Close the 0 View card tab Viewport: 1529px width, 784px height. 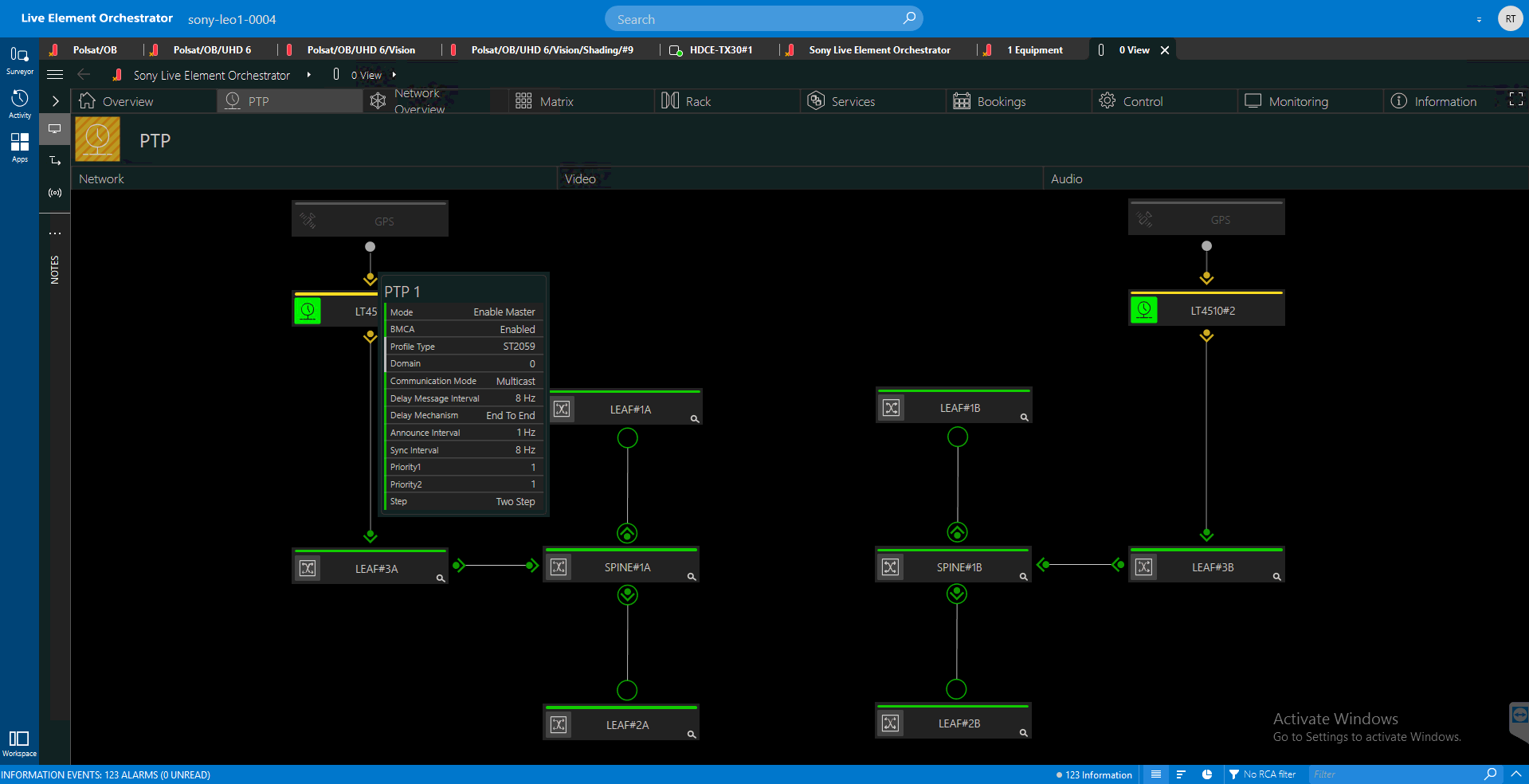tap(1165, 50)
